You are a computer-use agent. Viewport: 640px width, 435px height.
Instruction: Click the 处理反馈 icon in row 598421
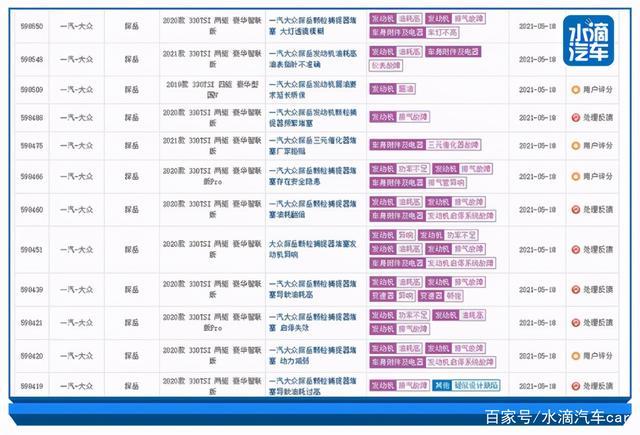576,323
